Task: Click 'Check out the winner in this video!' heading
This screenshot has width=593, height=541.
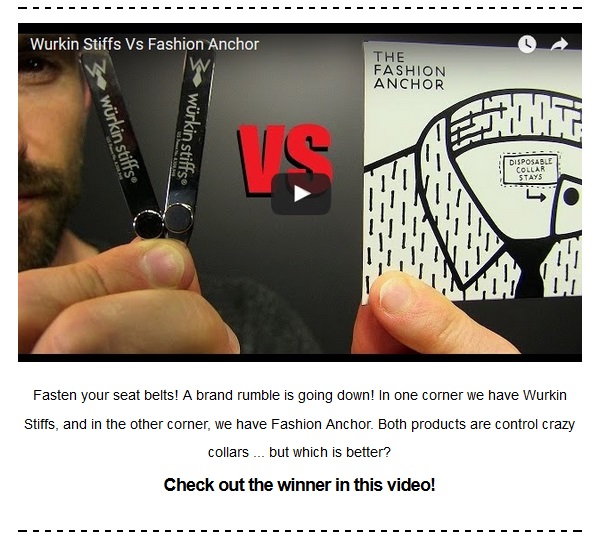Action: [300, 485]
